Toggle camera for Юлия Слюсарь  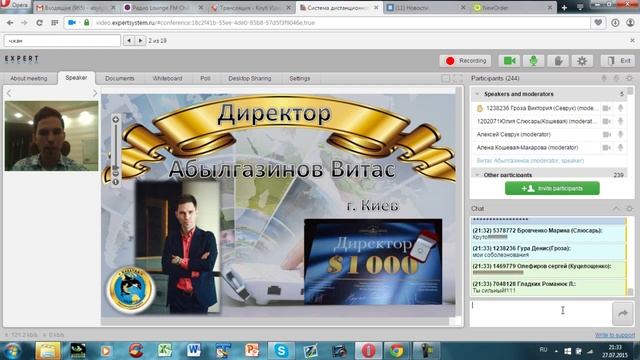607,121
